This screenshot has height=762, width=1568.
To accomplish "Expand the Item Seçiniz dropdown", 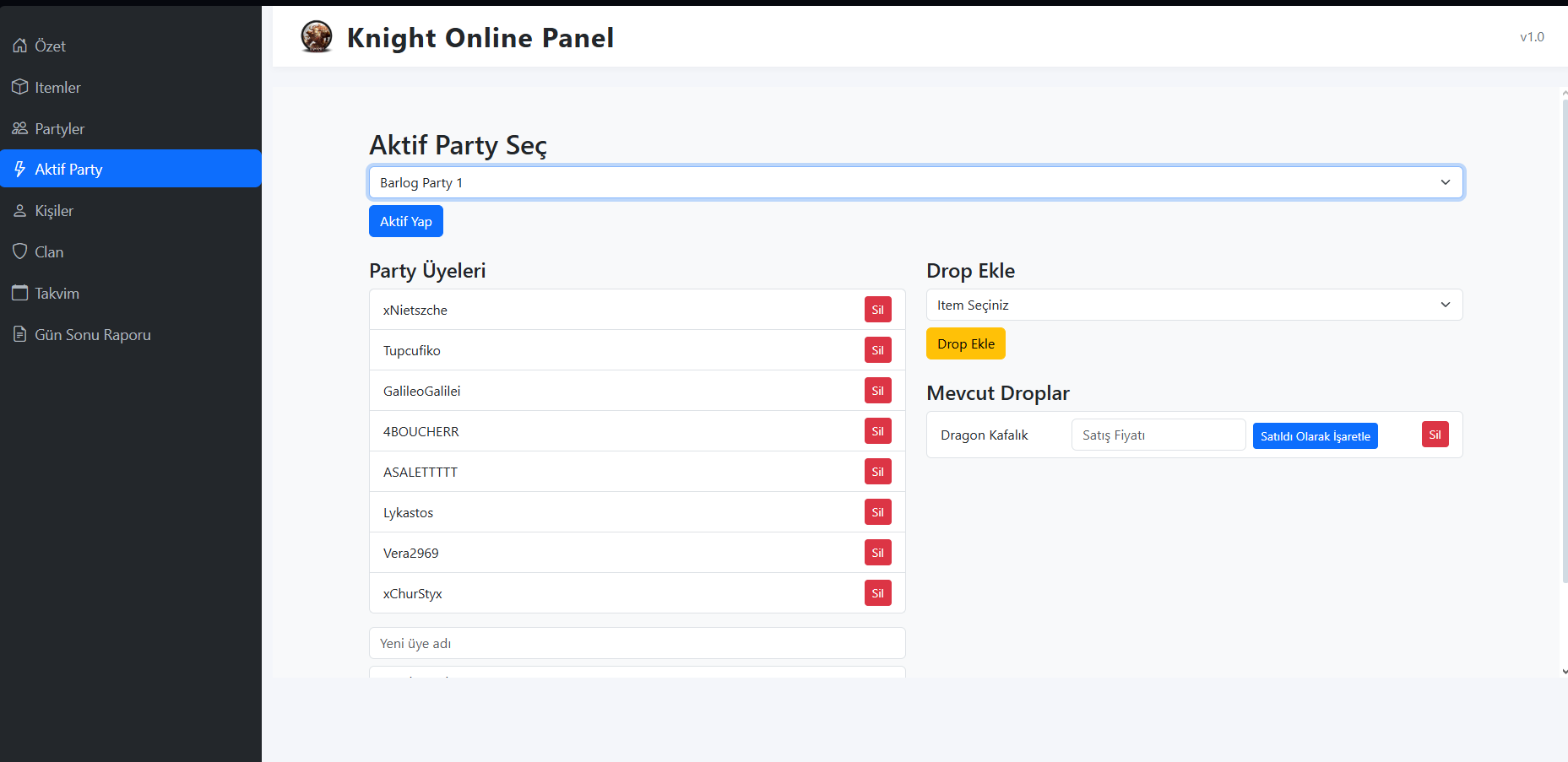I will click(x=1194, y=305).
